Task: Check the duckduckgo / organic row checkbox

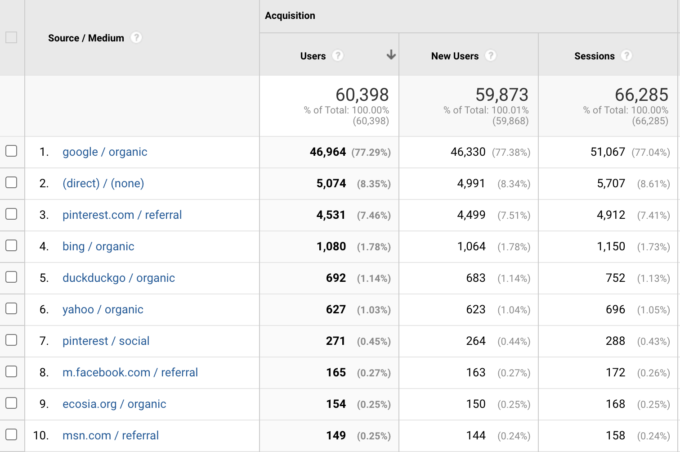Action: 11,277
